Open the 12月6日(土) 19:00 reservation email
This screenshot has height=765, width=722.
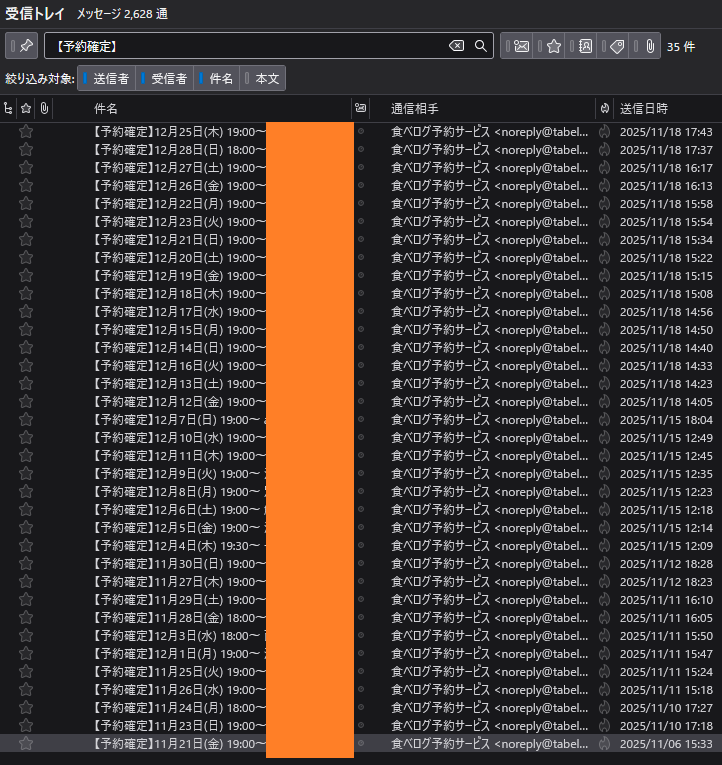coord(180,510)
